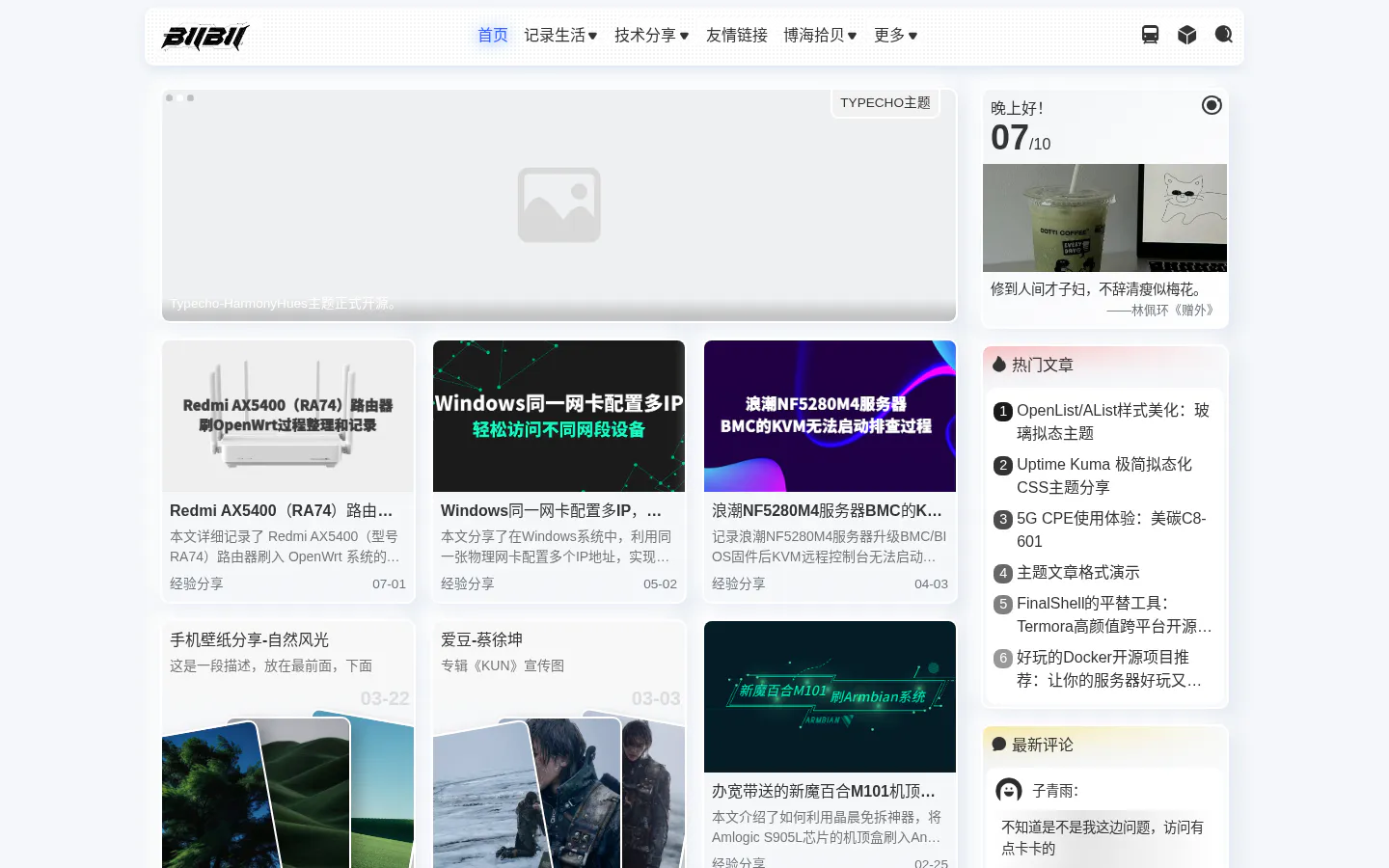Click the avatar of commenter 子青雨
Viewport: 1389px width, 868px height.
tap(1009, 791)
